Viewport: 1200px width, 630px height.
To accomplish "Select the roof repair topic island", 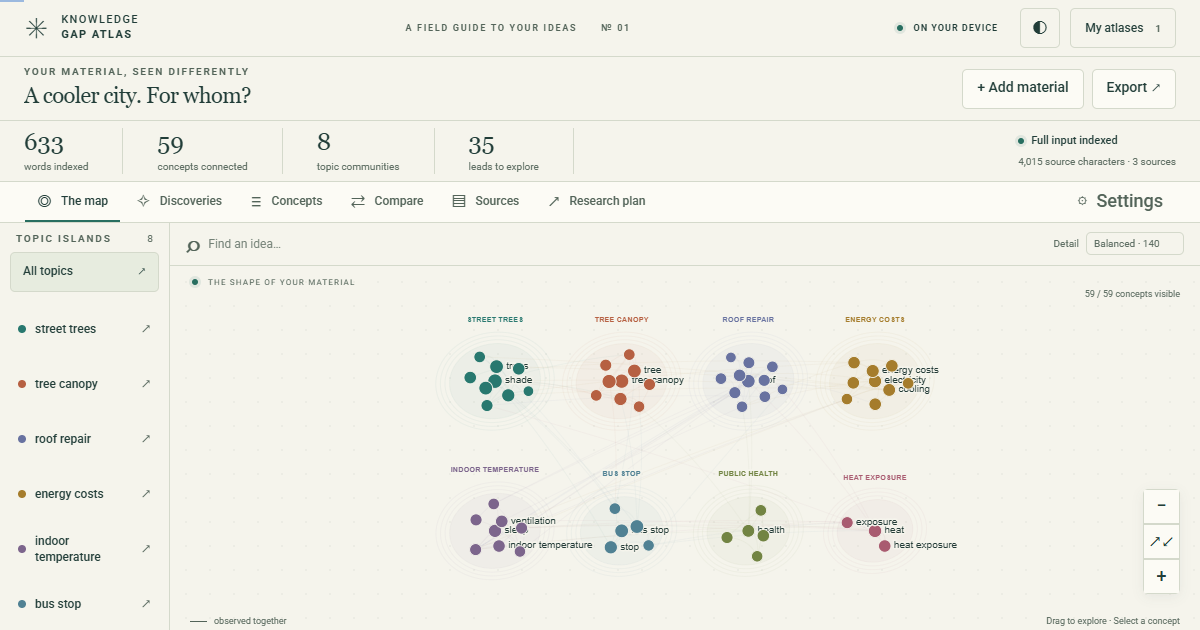I will click(84, 439).
